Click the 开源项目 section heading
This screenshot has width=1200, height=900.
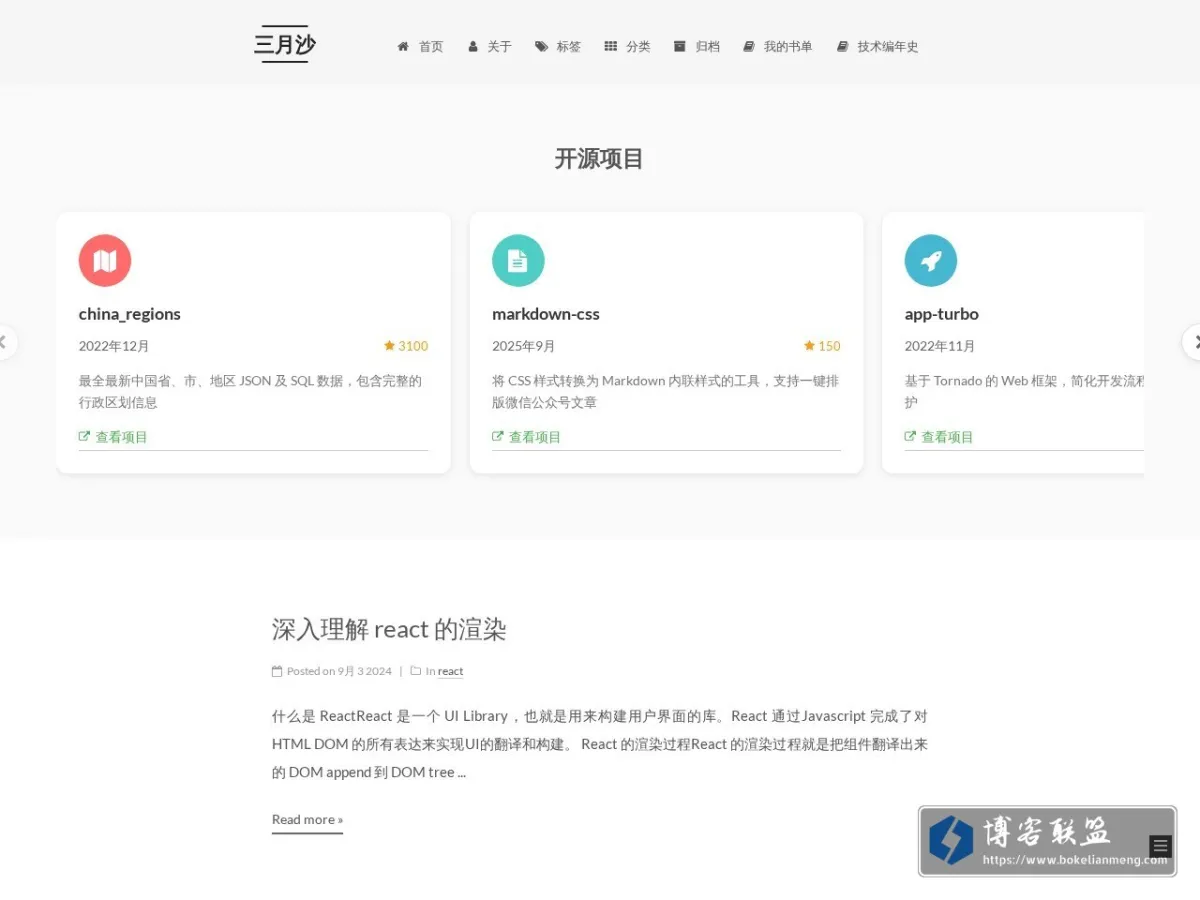tap(599, 159)
